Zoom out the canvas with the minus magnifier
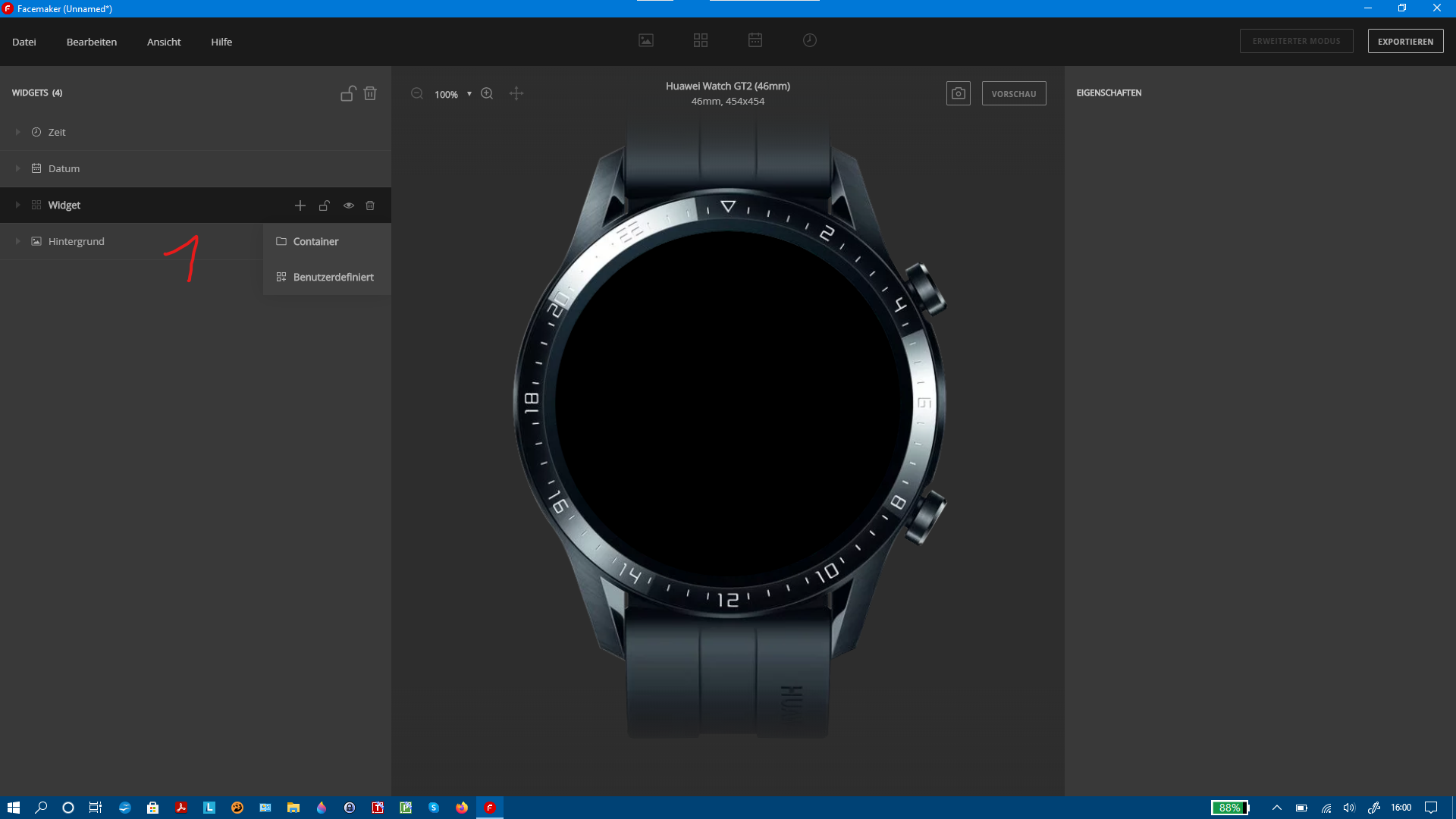 [x=417, y=93]
